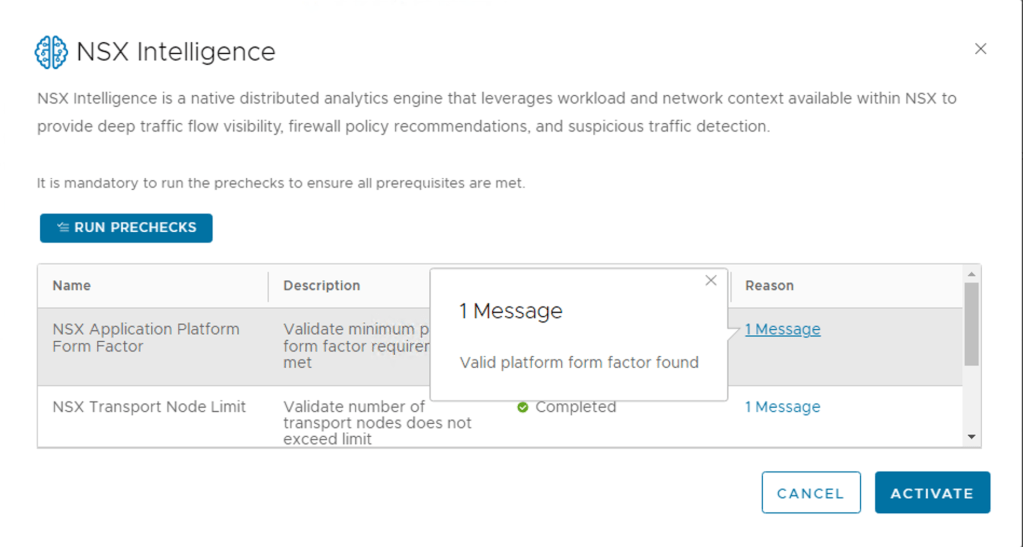Click the Completed status text
This screenshot has width=1023, height=547.
point(575,407)
